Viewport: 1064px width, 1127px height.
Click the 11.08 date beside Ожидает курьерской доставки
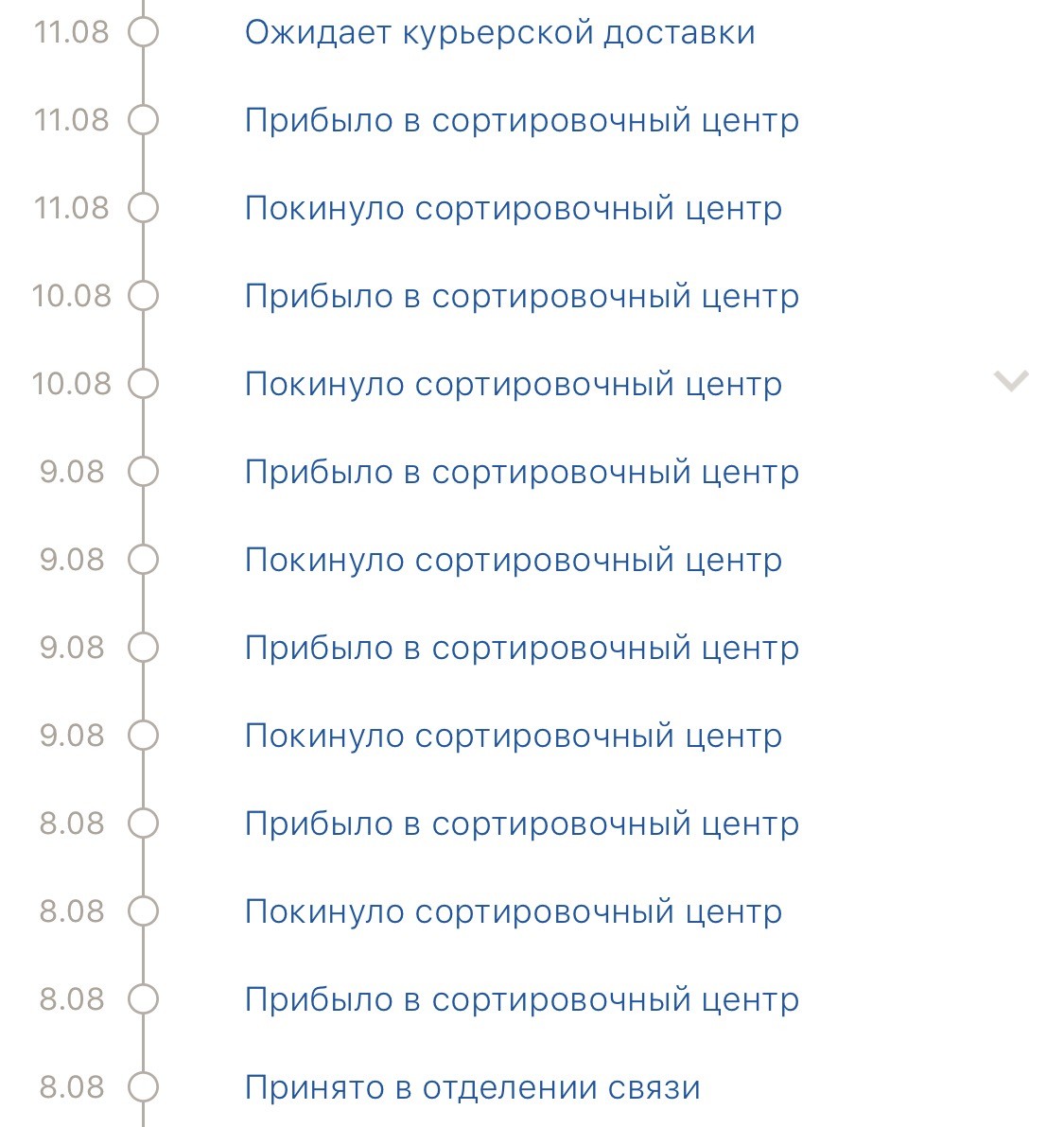point(71,32)
